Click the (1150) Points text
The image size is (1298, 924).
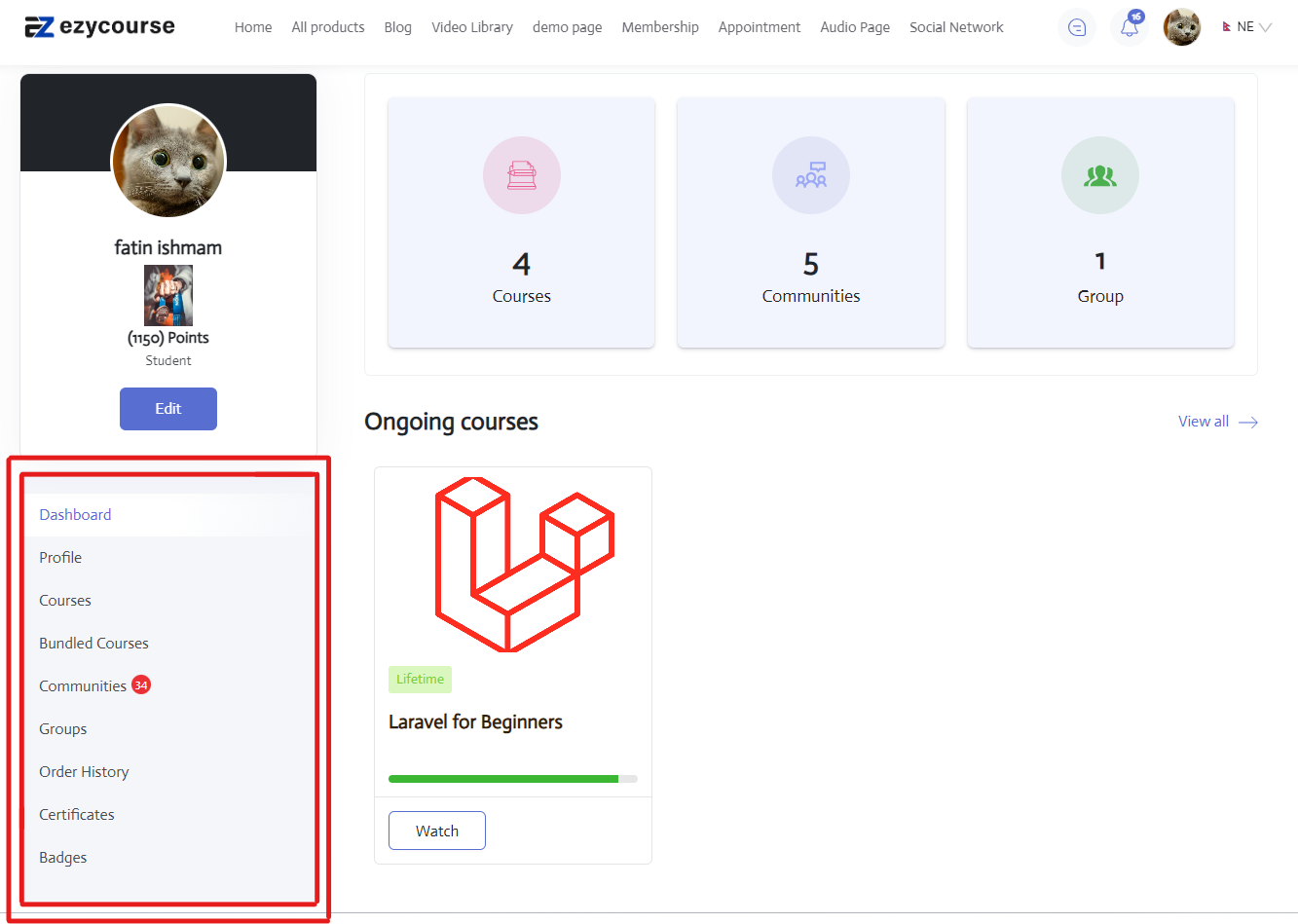168,338
